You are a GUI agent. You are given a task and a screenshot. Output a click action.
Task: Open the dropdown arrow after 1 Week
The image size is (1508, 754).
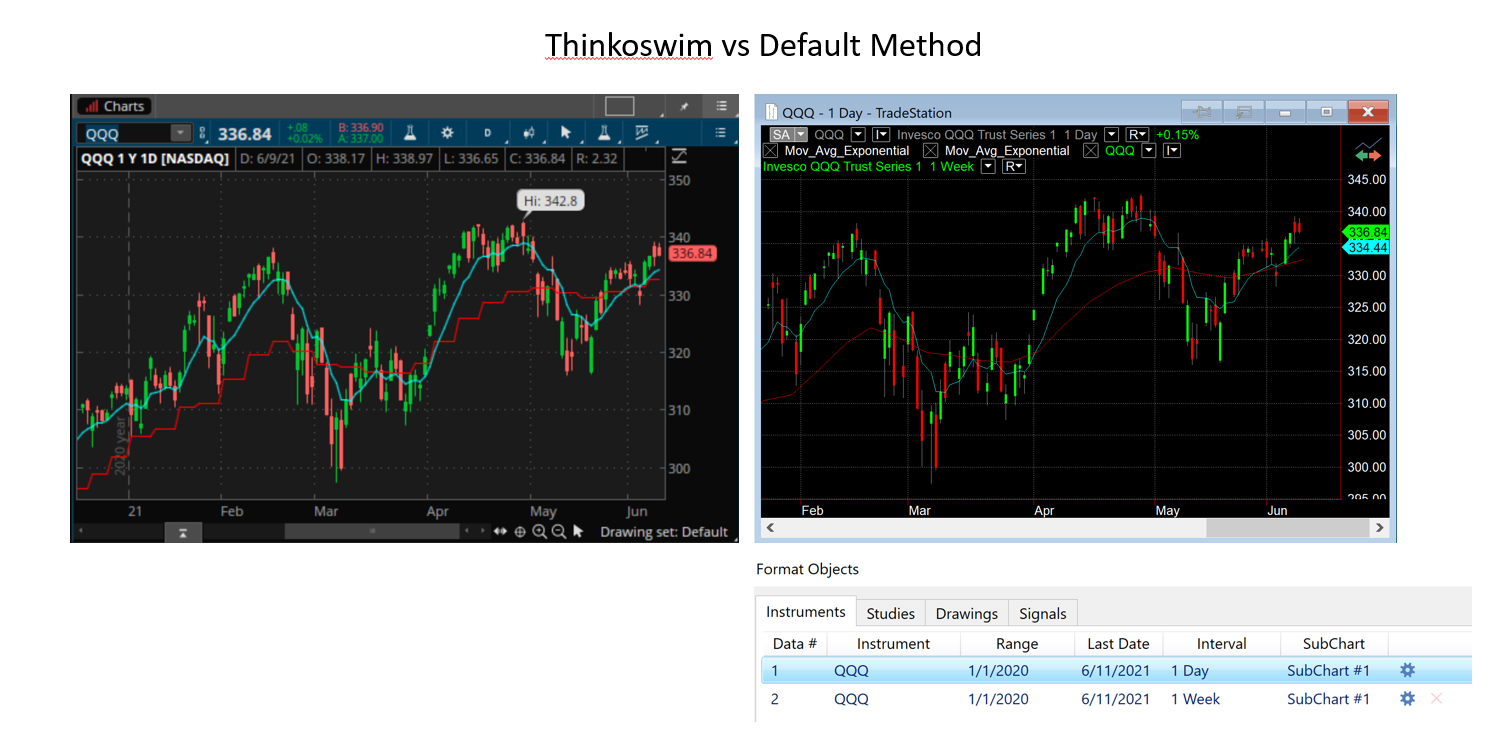pos(988,167)
